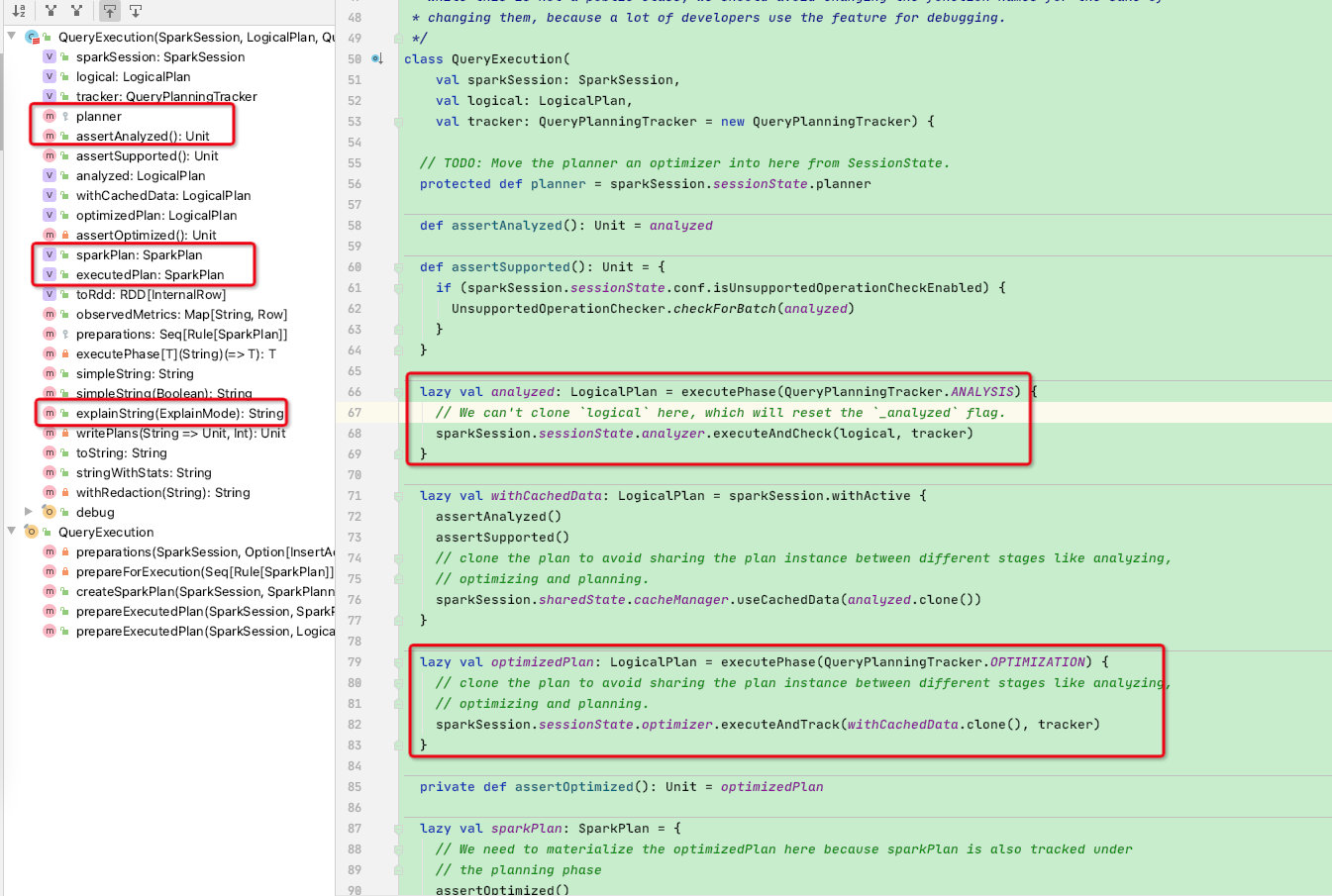Click the gutter implementation marker at line 50

click(377, 58)
